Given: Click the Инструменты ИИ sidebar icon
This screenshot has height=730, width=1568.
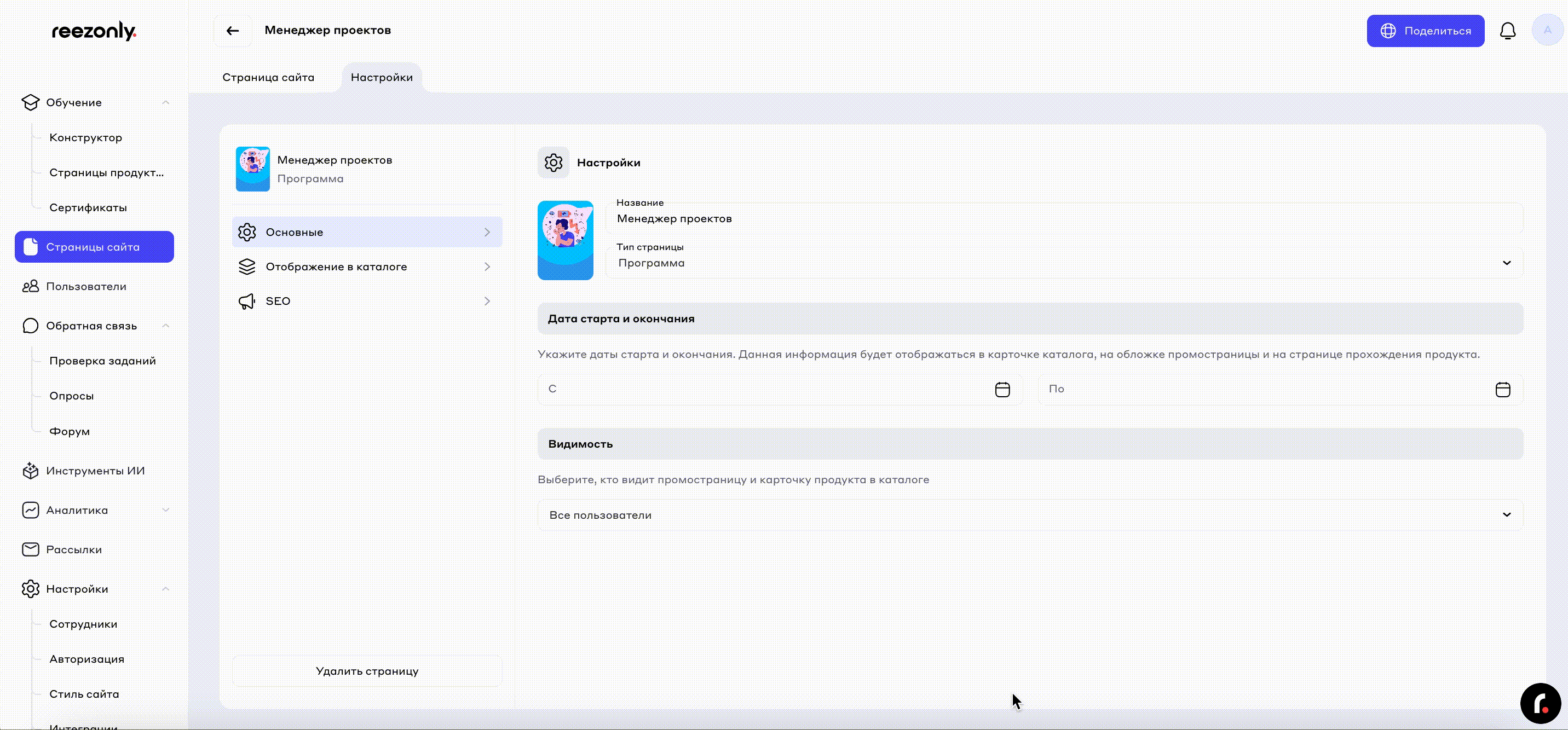Looking at the screenshot, I should [x=31, y=471].
